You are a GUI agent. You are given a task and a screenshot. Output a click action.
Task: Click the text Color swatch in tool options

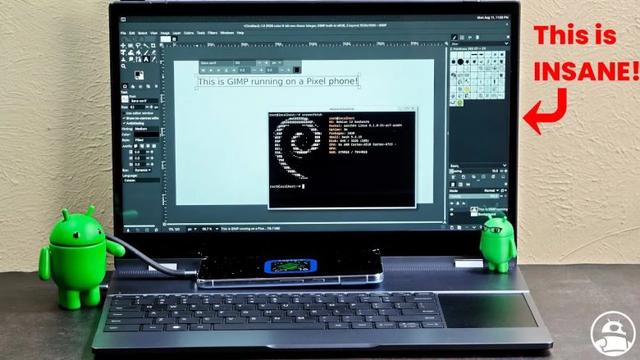147,134
